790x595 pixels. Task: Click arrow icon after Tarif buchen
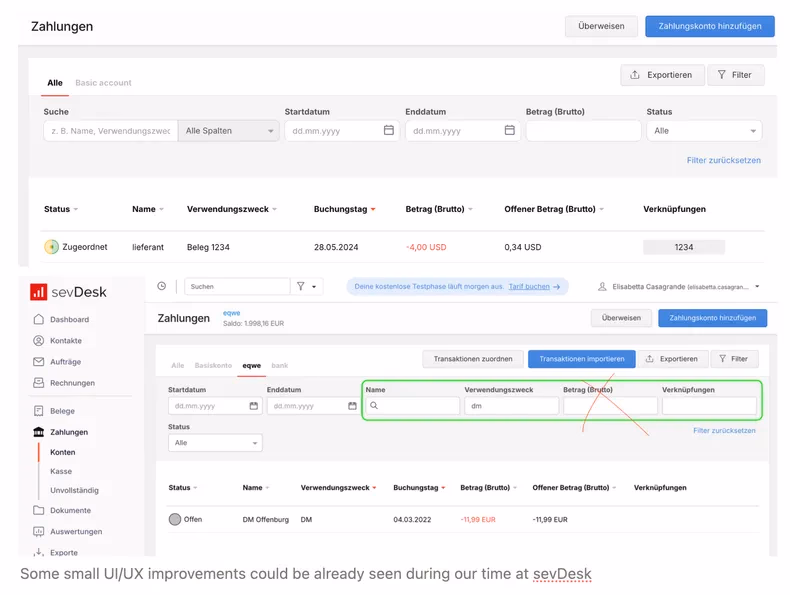tap(557, 287)
